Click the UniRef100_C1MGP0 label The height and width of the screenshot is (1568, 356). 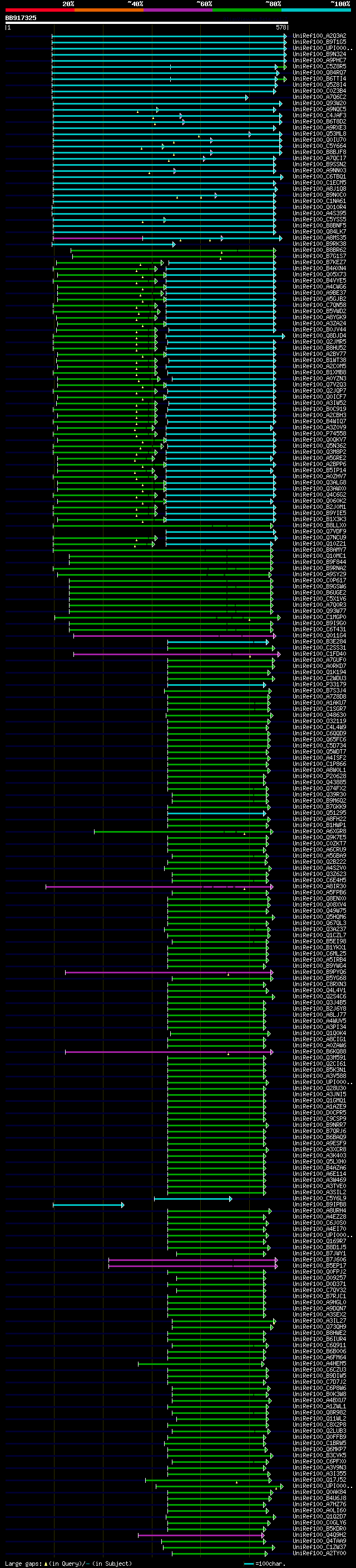pos(319,617)
